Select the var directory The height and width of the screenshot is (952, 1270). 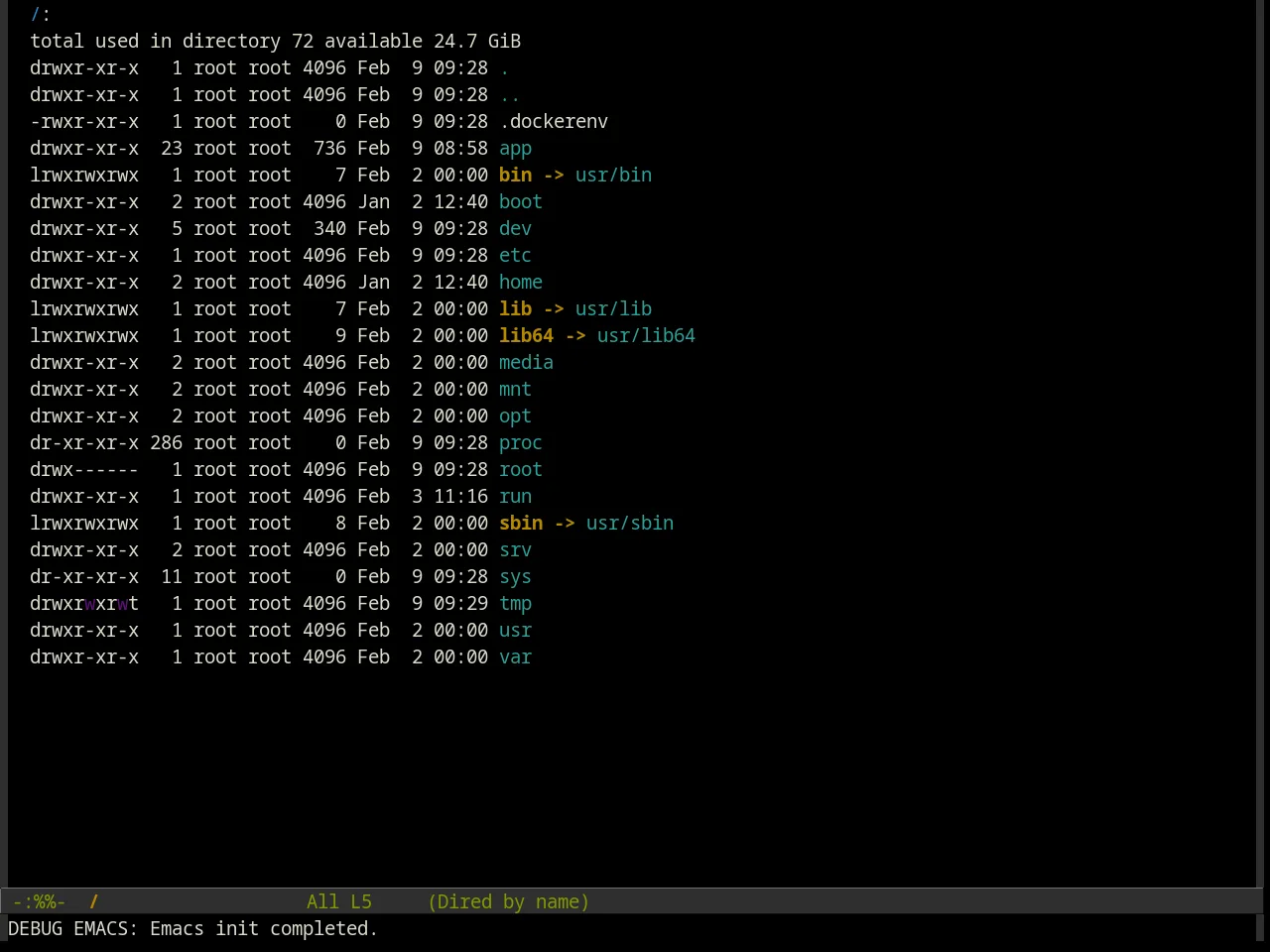coord(515,656)
